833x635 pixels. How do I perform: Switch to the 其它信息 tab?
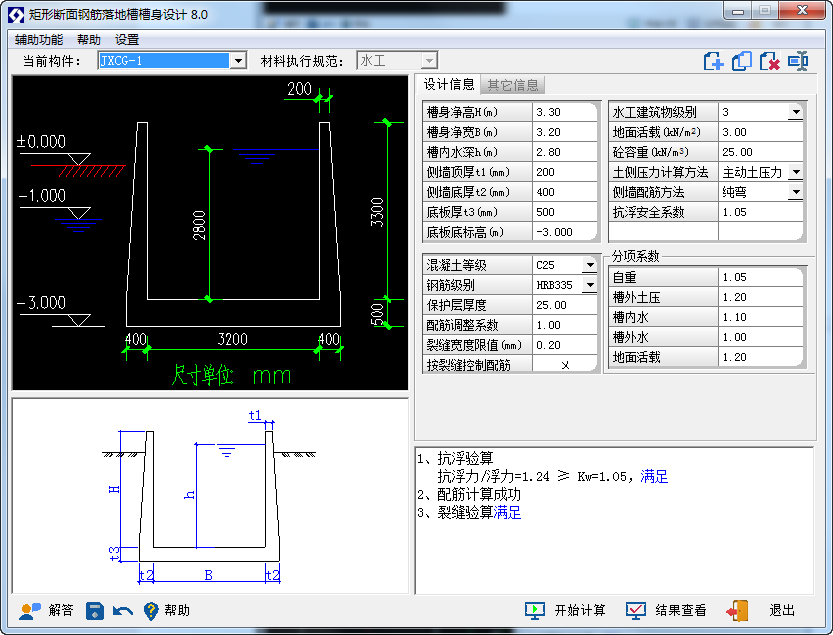[x=513, y=85]
